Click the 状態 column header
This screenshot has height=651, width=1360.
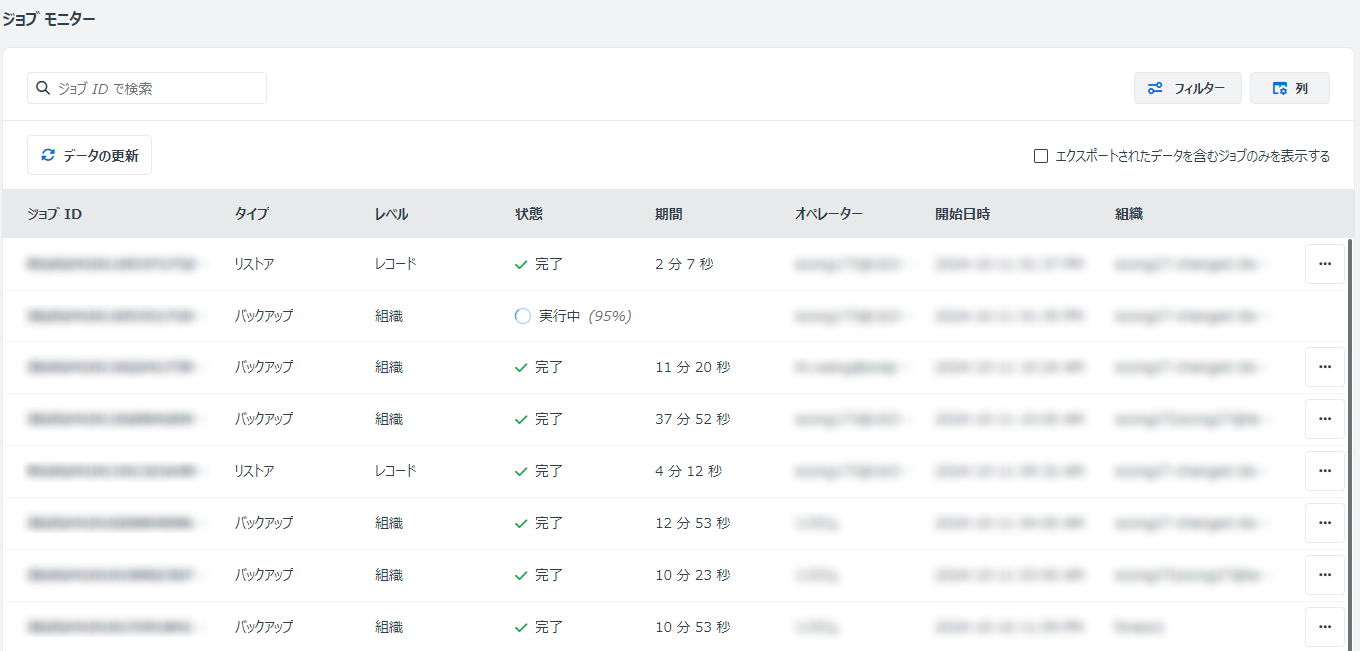tap(529, 214)
